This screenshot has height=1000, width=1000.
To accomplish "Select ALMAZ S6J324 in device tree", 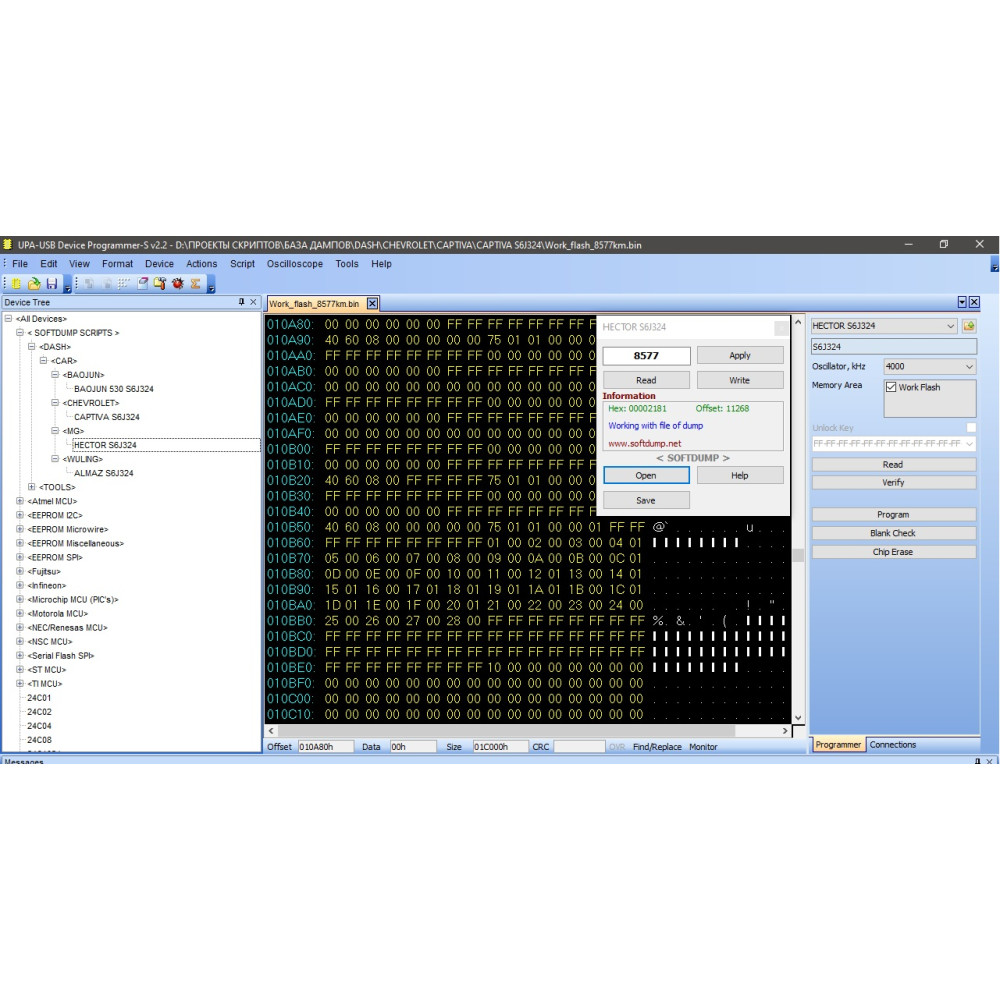I will 103,473.
